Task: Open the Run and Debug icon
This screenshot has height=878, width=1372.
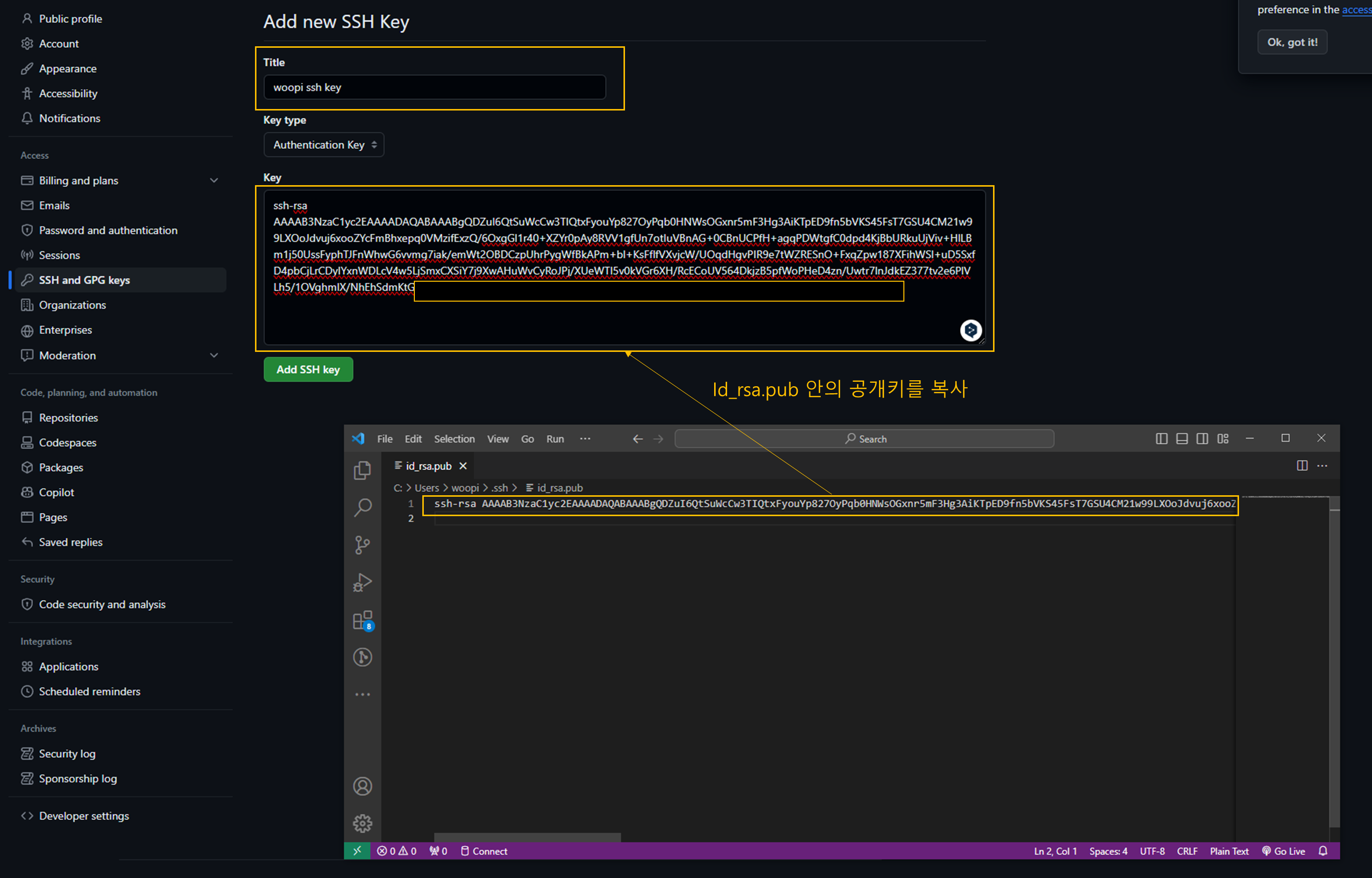Action: tap(362, 582)
